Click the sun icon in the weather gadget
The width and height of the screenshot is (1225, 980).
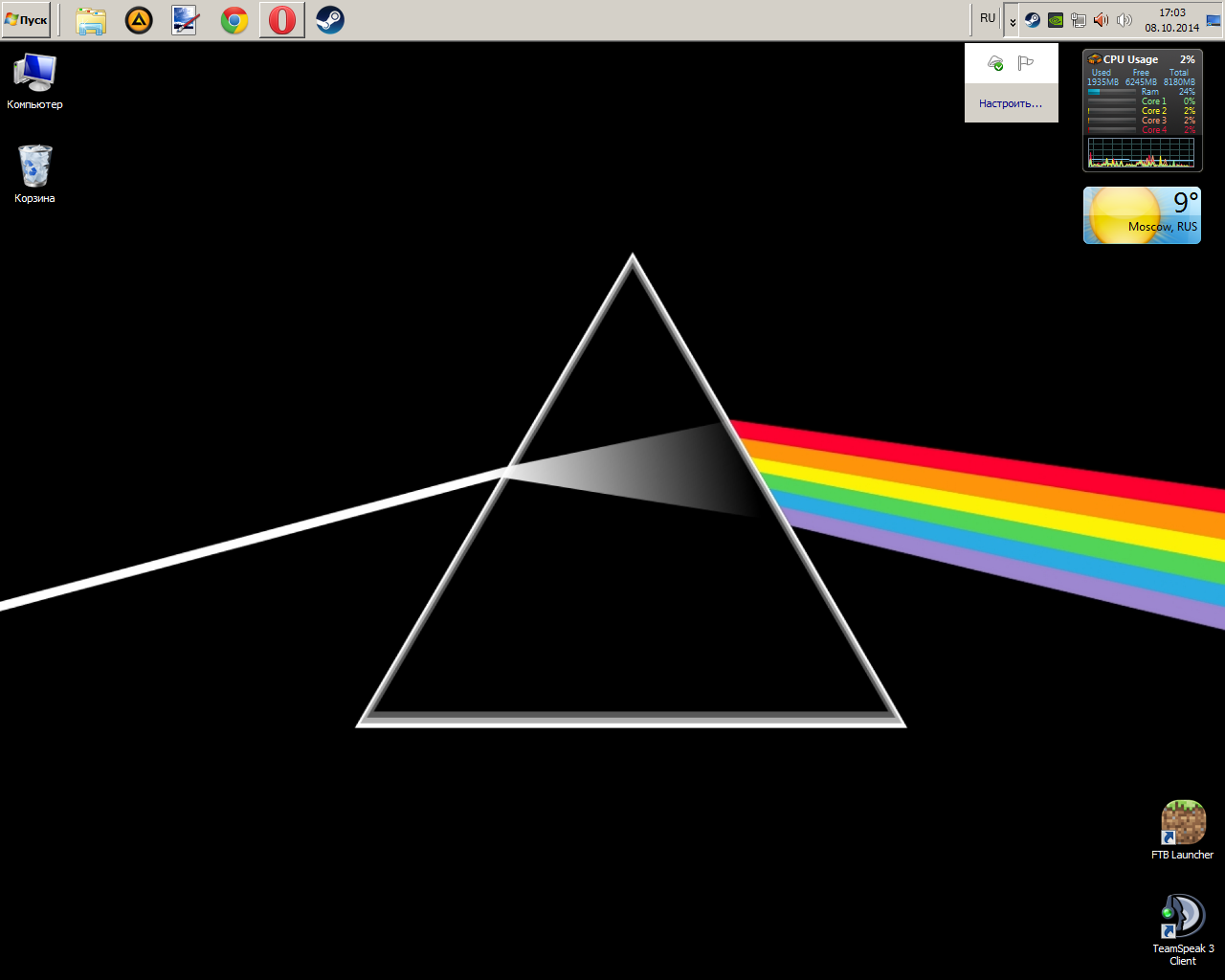point(1125,213)
